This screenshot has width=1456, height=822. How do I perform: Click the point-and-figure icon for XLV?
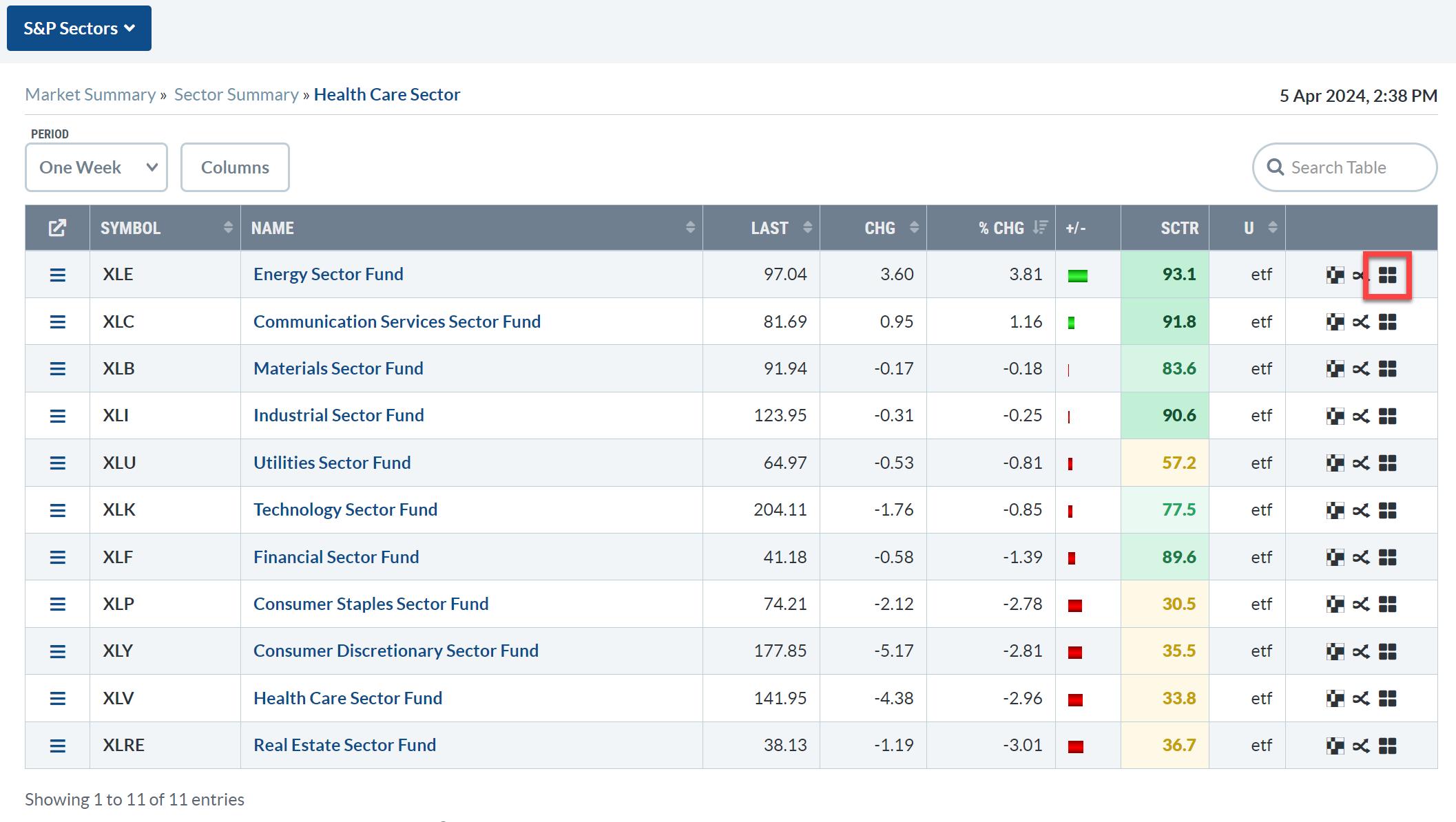click(1335, 699)
